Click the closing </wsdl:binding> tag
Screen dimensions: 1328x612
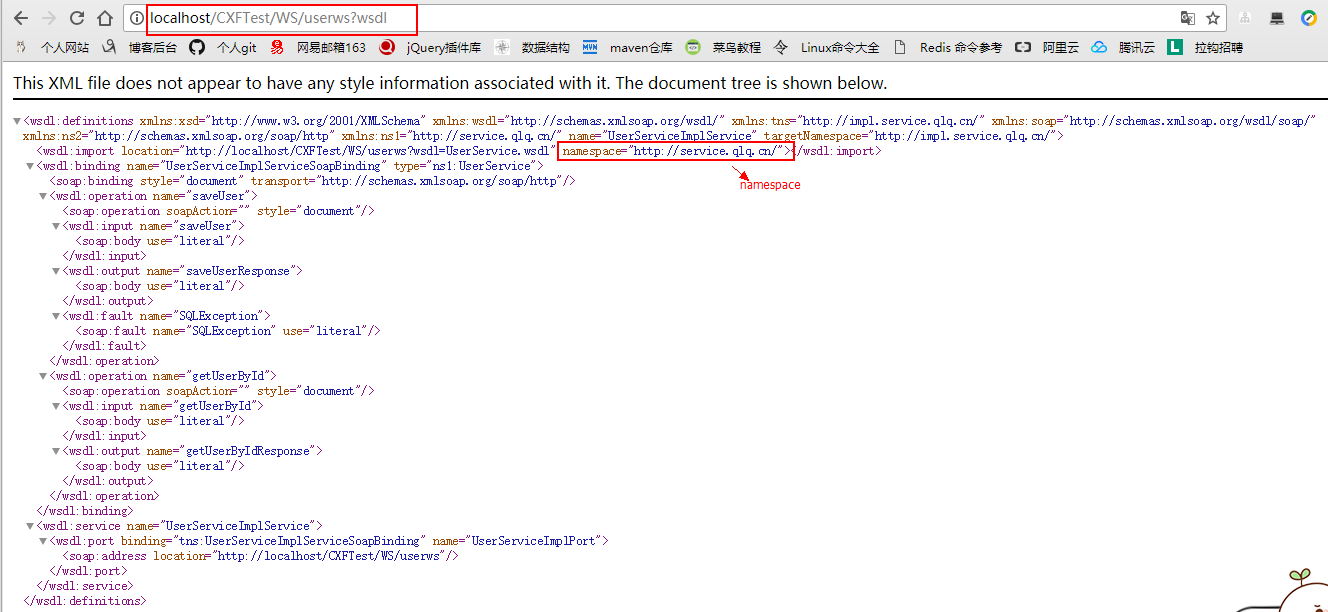coord(84,511)
